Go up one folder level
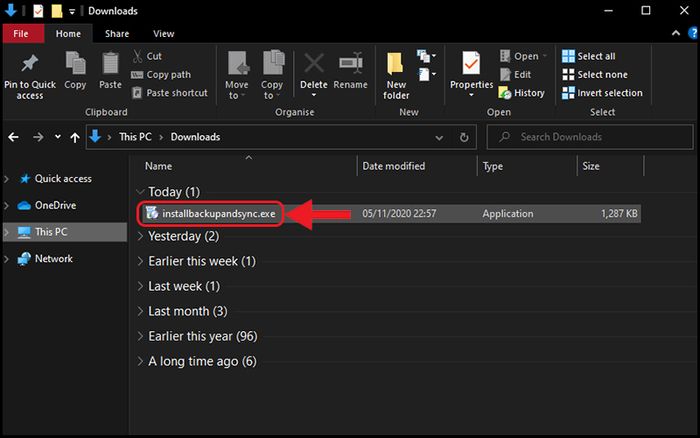Viewport: 700px width, 438px height. click(75, 138)
